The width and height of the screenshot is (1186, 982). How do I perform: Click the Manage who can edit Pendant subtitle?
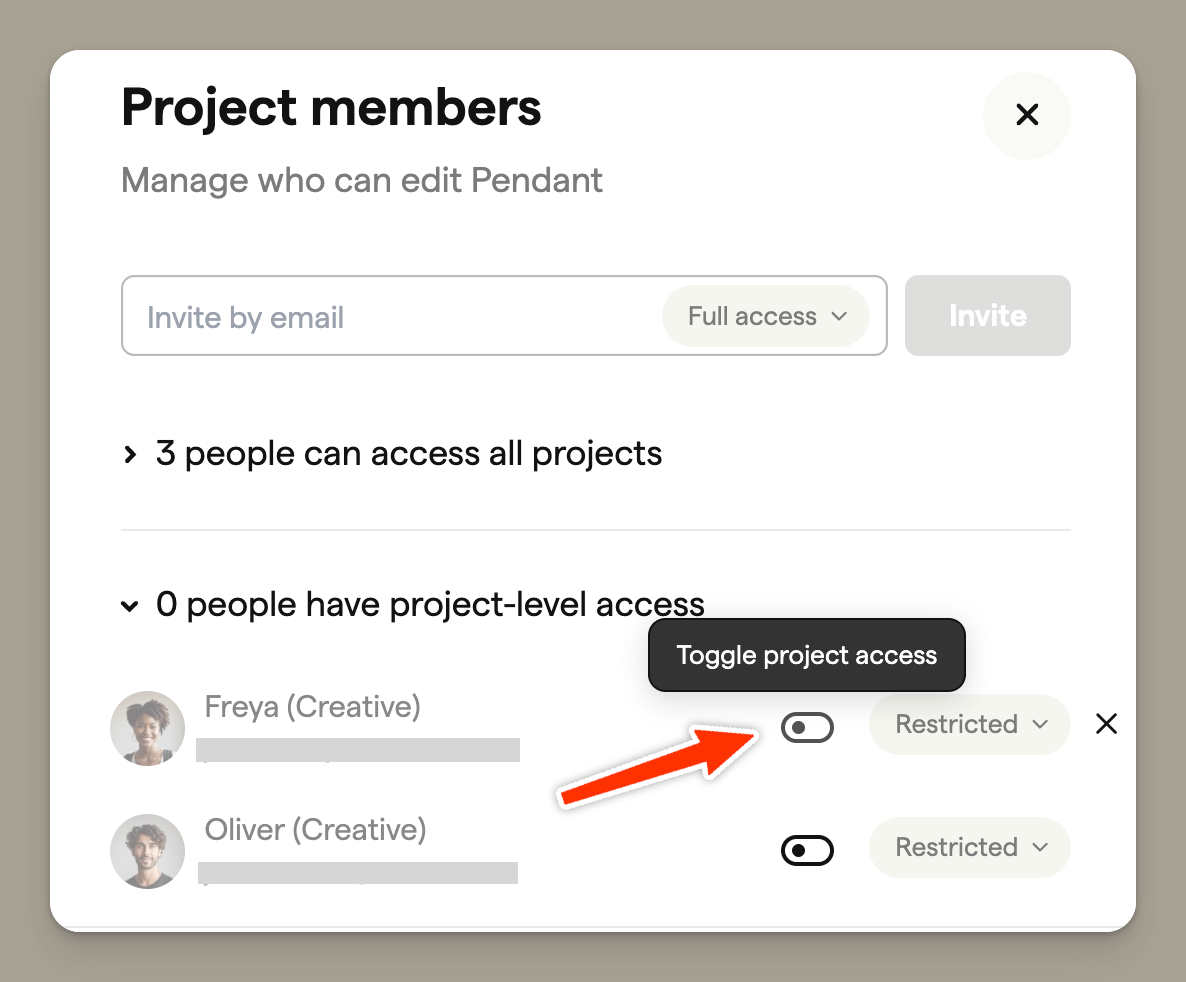[362, 181]
